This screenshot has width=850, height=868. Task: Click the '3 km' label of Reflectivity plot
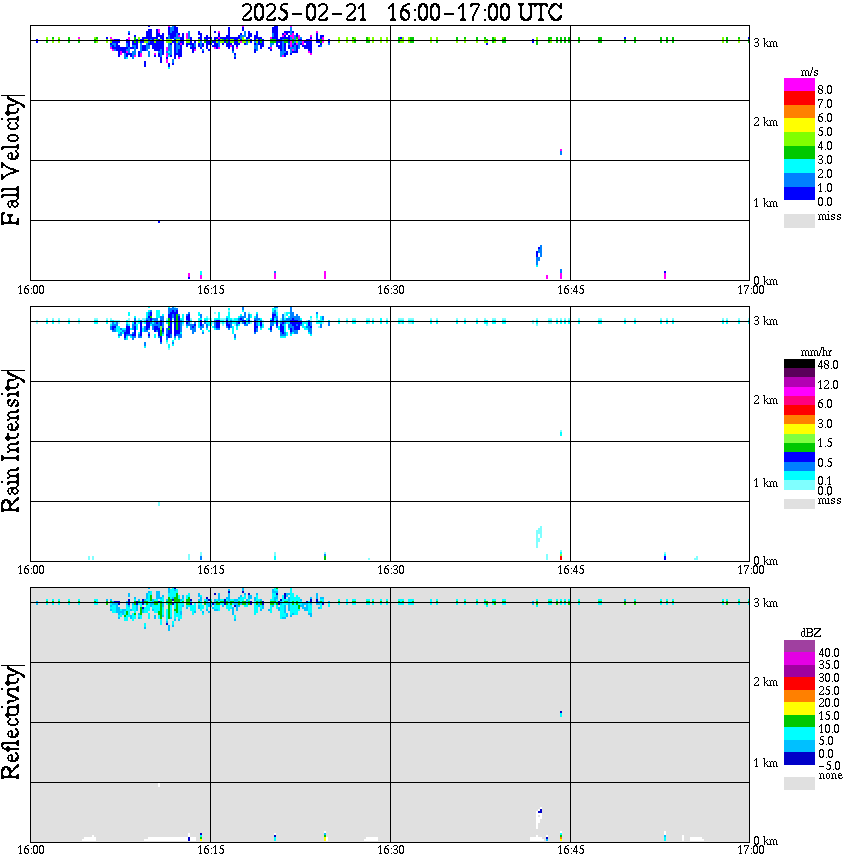pyautogui.click(x=765, y=603)
